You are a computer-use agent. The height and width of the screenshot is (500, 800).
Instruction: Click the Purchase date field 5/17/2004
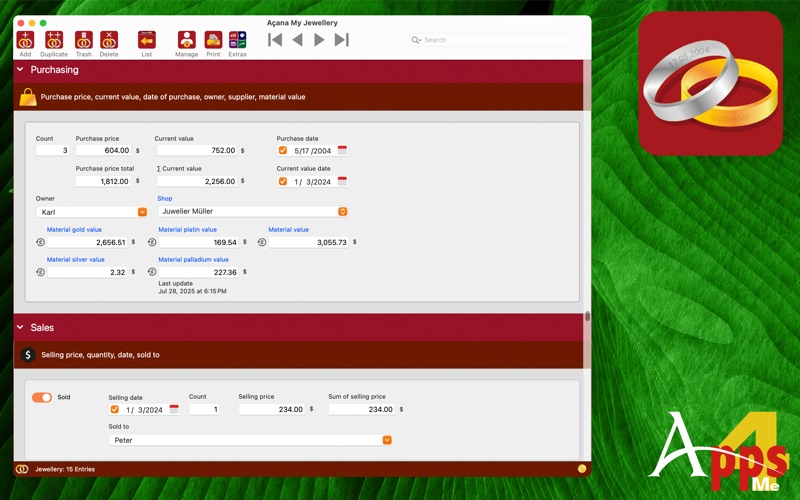pyautogui.click(x=312, y=151)
